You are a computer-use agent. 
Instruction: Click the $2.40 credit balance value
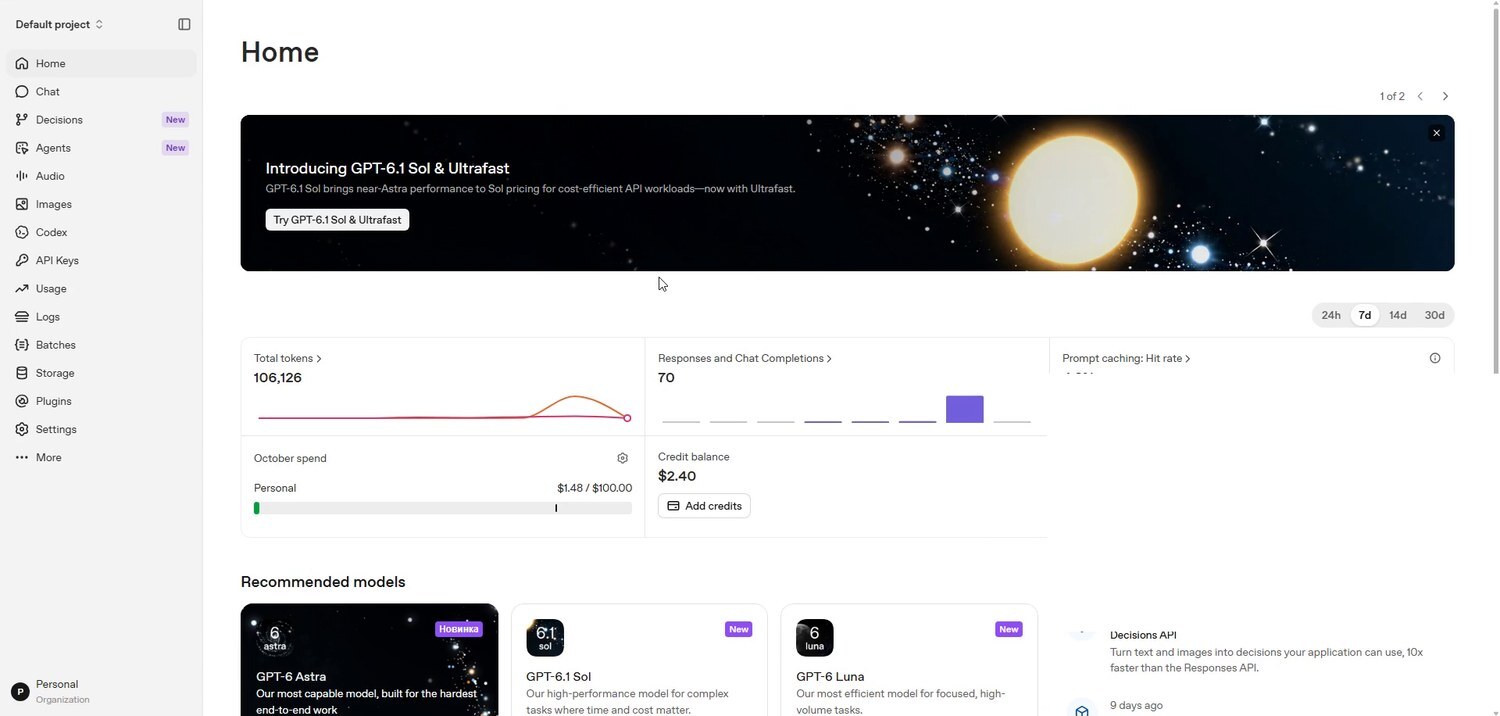(677, 476)
